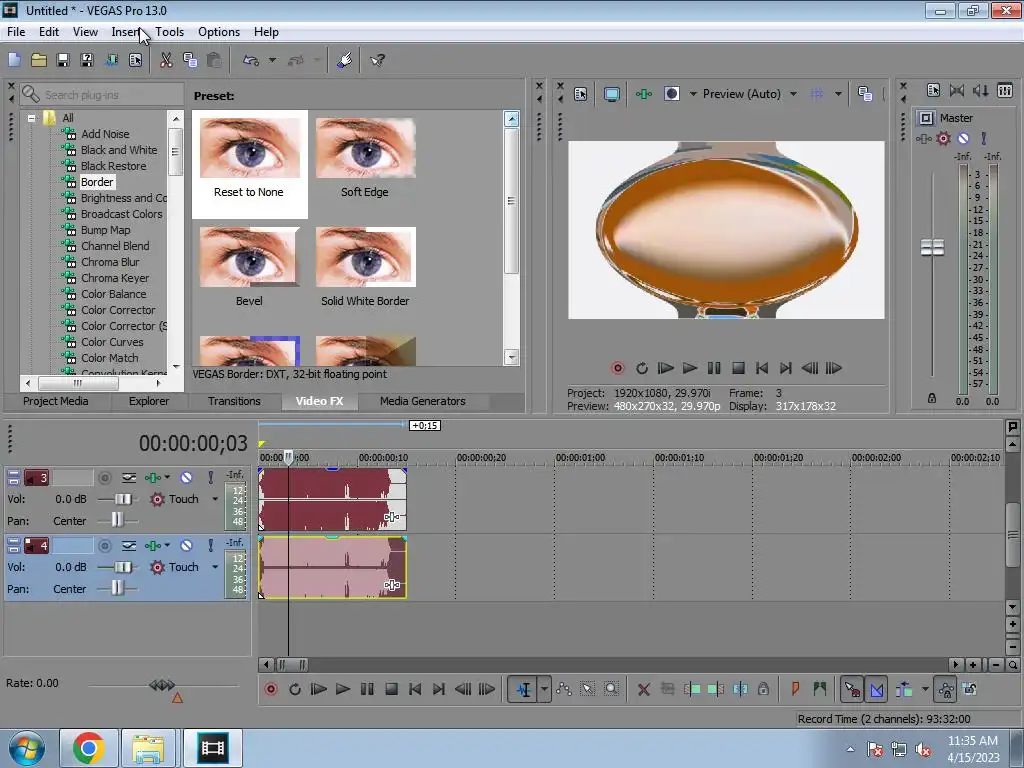Screen dimensions: 1024x768
Task: Click the Dim Output speaker icon
Action: pos(980,90)
